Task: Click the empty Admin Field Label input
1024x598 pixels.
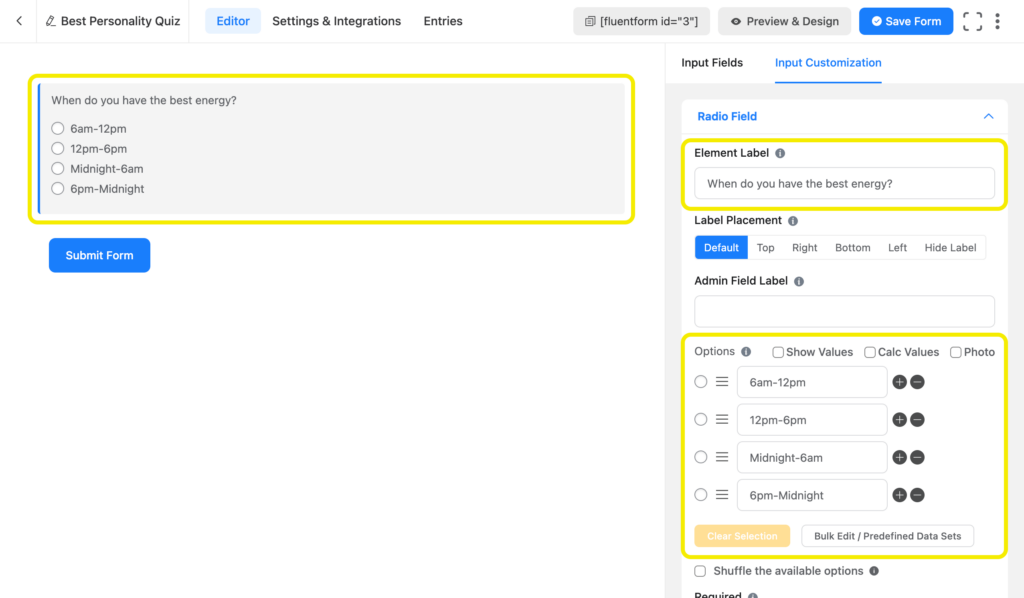Action: point(844,311)
